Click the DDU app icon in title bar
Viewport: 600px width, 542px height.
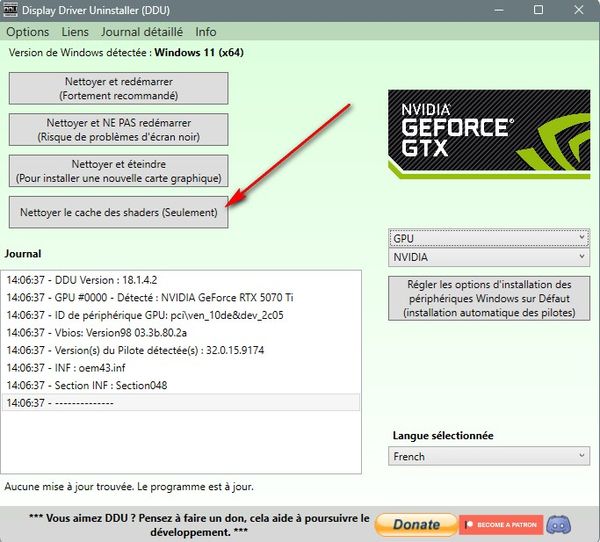[13, 11]
